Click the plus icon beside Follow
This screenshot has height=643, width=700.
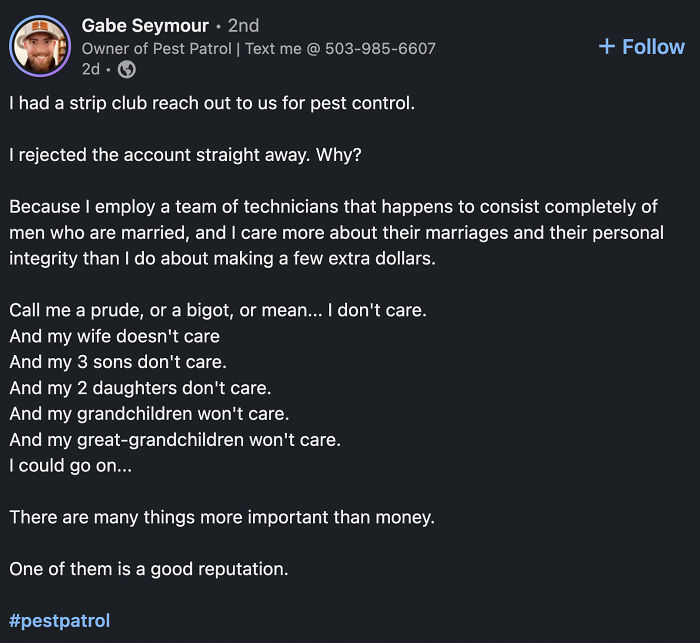[606, 47]
